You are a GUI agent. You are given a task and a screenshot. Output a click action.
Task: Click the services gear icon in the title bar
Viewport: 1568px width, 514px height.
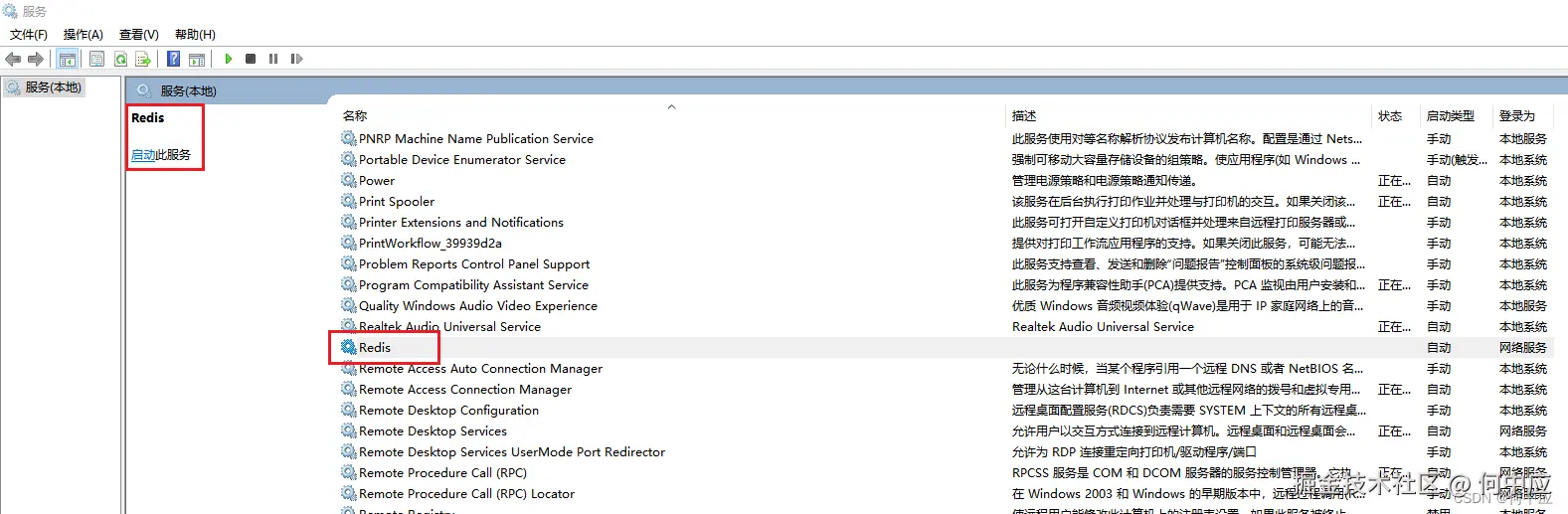(10, 11)
